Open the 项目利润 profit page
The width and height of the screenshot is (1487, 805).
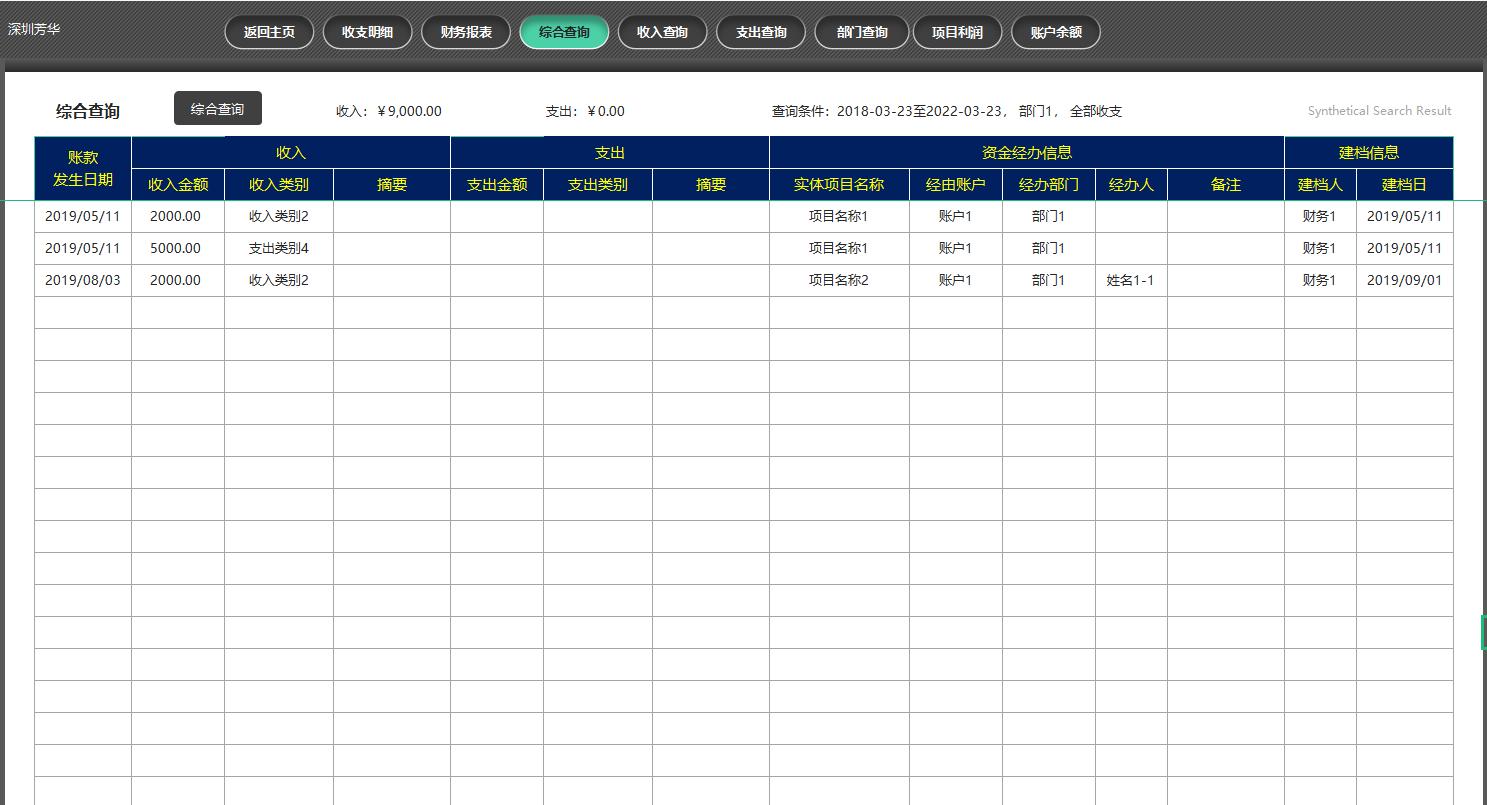coord(957,31)
